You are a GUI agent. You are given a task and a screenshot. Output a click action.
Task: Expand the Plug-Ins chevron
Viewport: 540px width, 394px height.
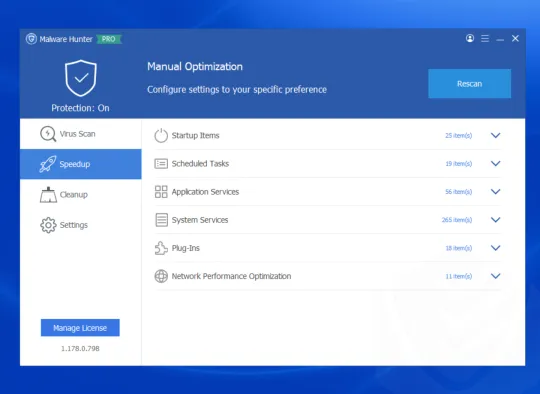(x=495, y=248)
